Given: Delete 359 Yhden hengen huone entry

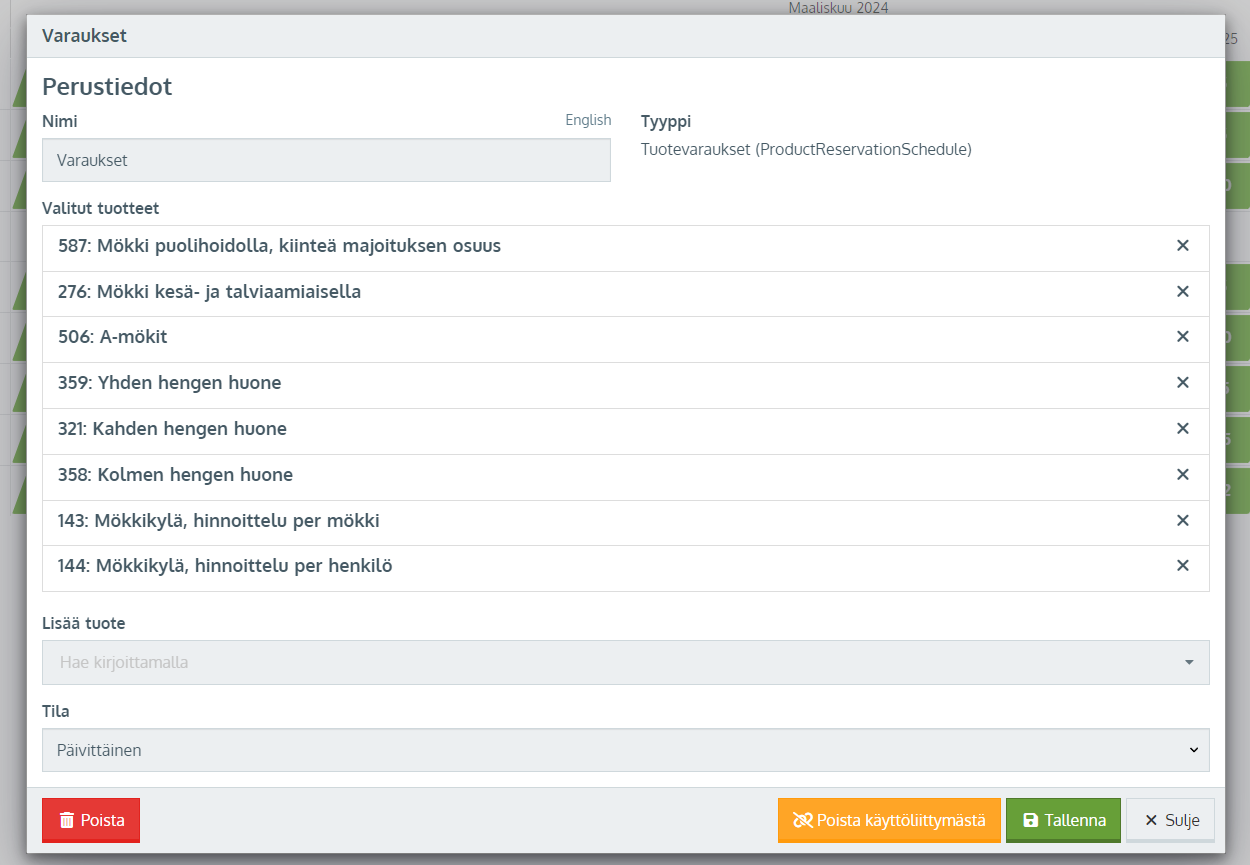Looking at the screenshot, I should click(x=1182, y=383).
